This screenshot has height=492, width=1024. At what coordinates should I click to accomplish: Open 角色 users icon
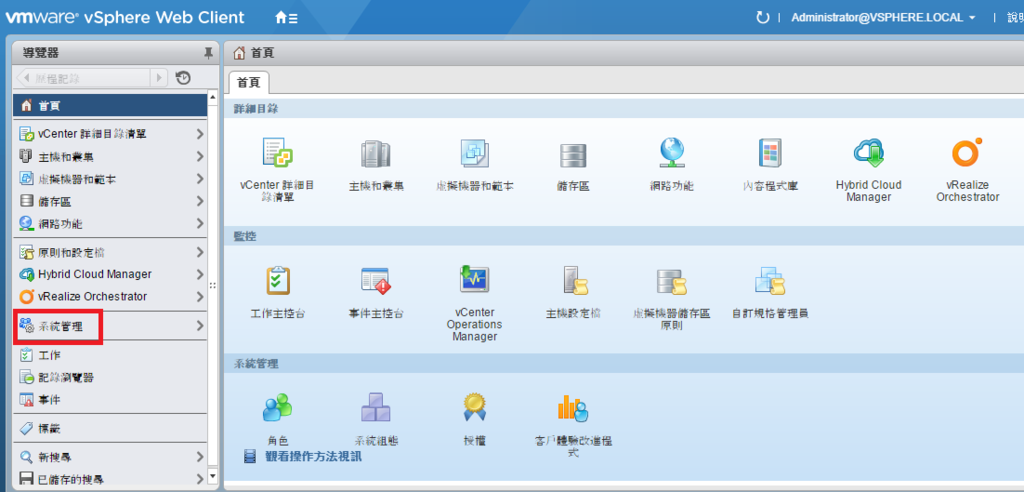coord(278,408)
